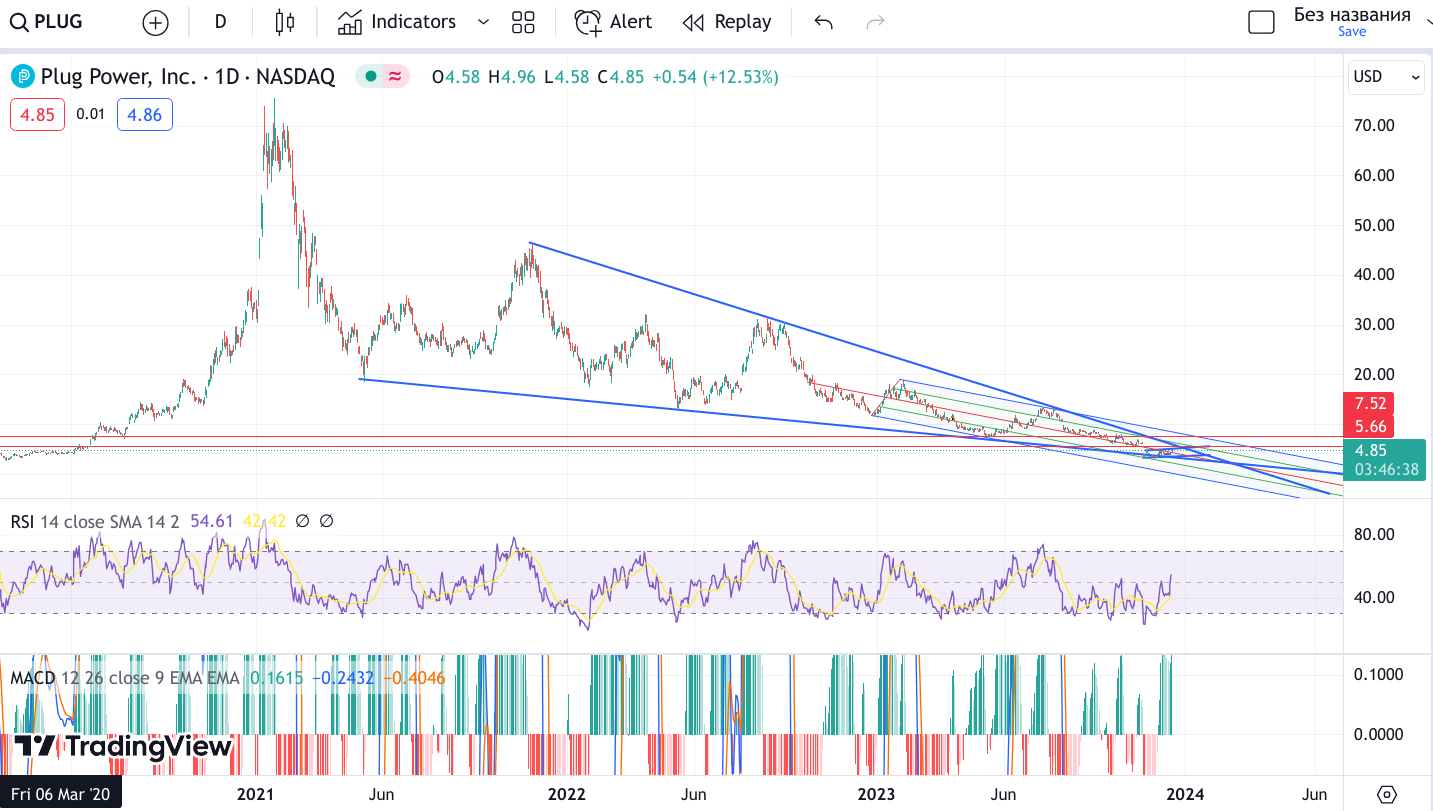Click the closing value C4.85
Viewport: 1433px width, 811px height.
[x=620, y=77]
